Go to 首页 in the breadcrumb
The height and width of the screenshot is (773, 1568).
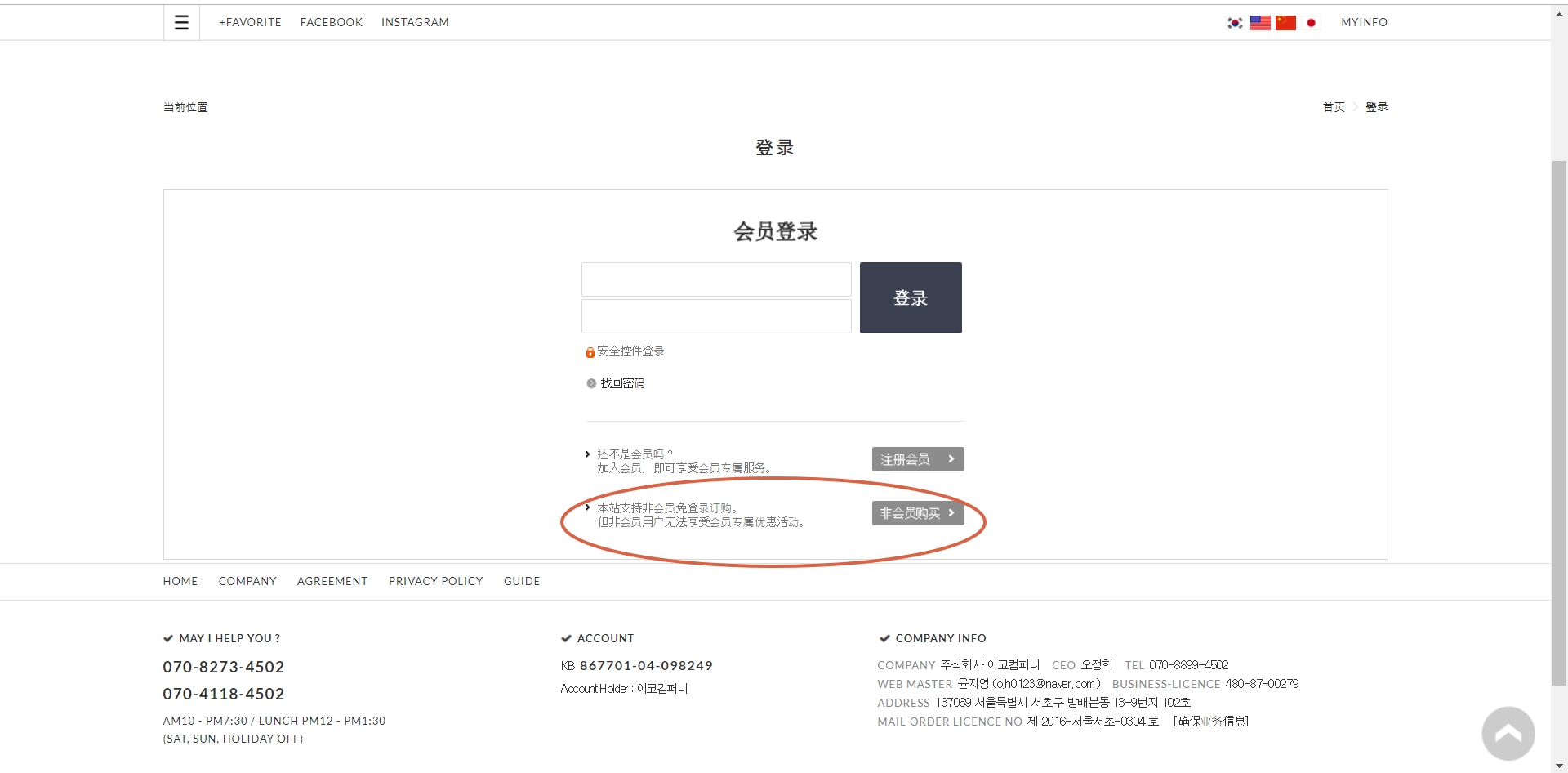pyautogui.click(x=1333, y=107)
